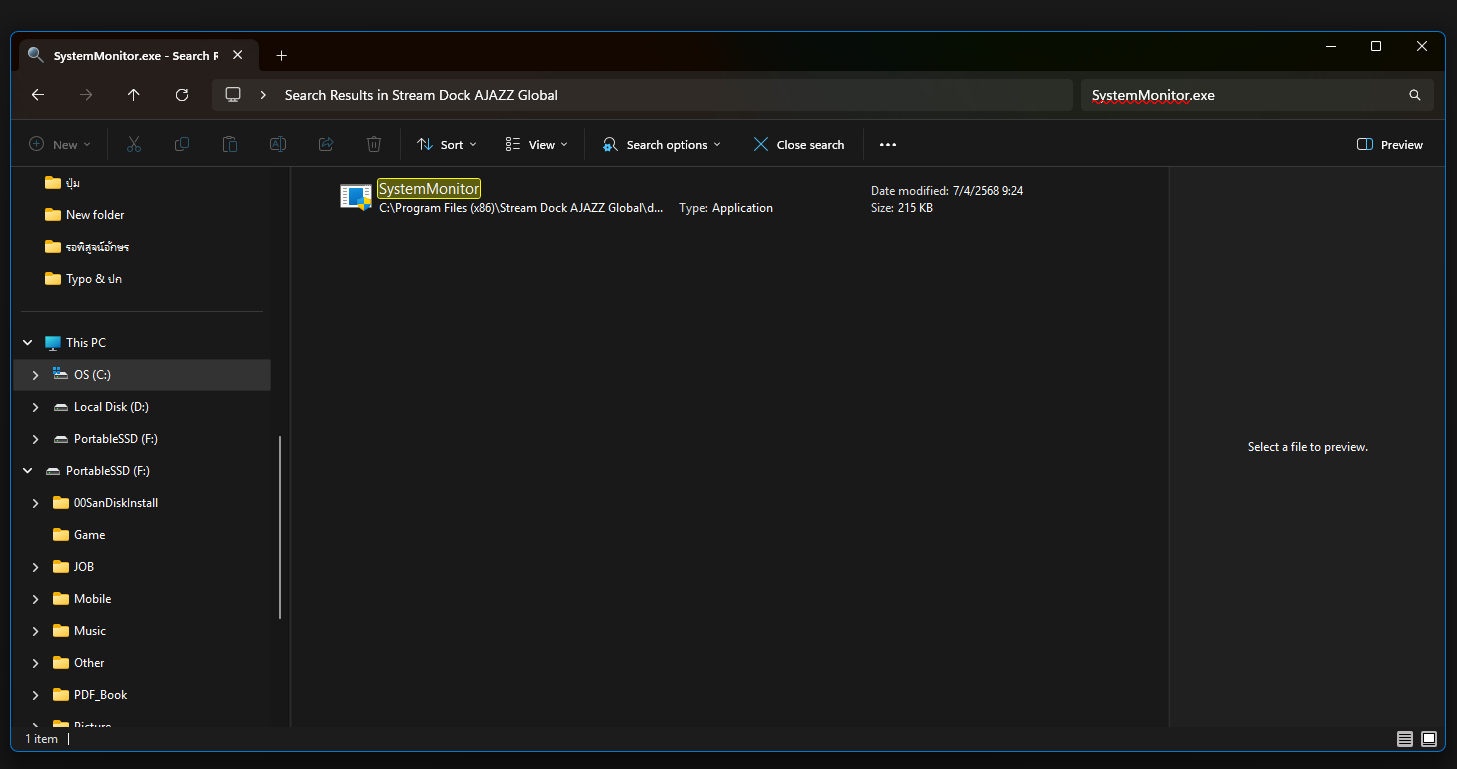Click the Copy toolbar icon
Image resolution: width=1457 pixels, height=769 pixels.
pos(182,145)
